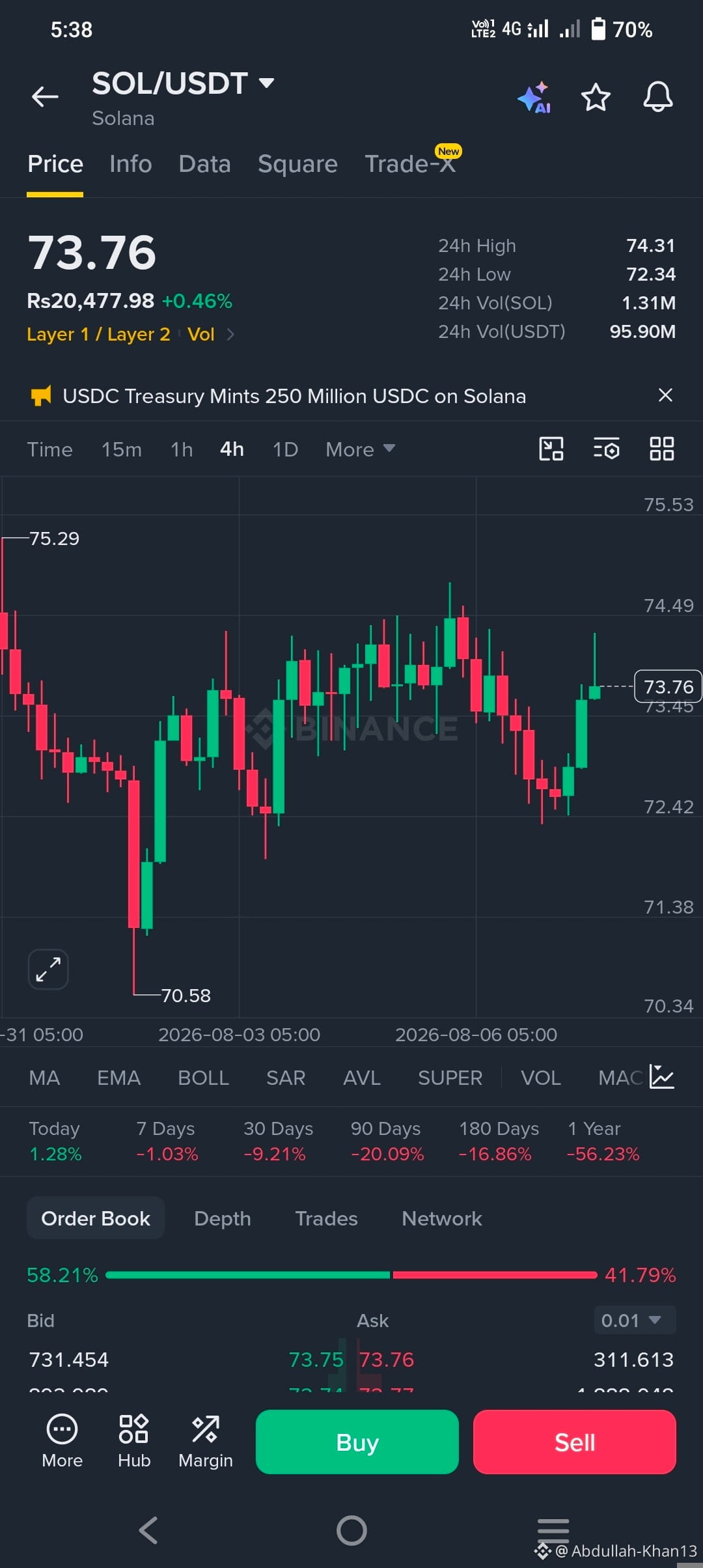
Task: Open the 0.01 price precision dropdown
Action: click(635, 1320)
